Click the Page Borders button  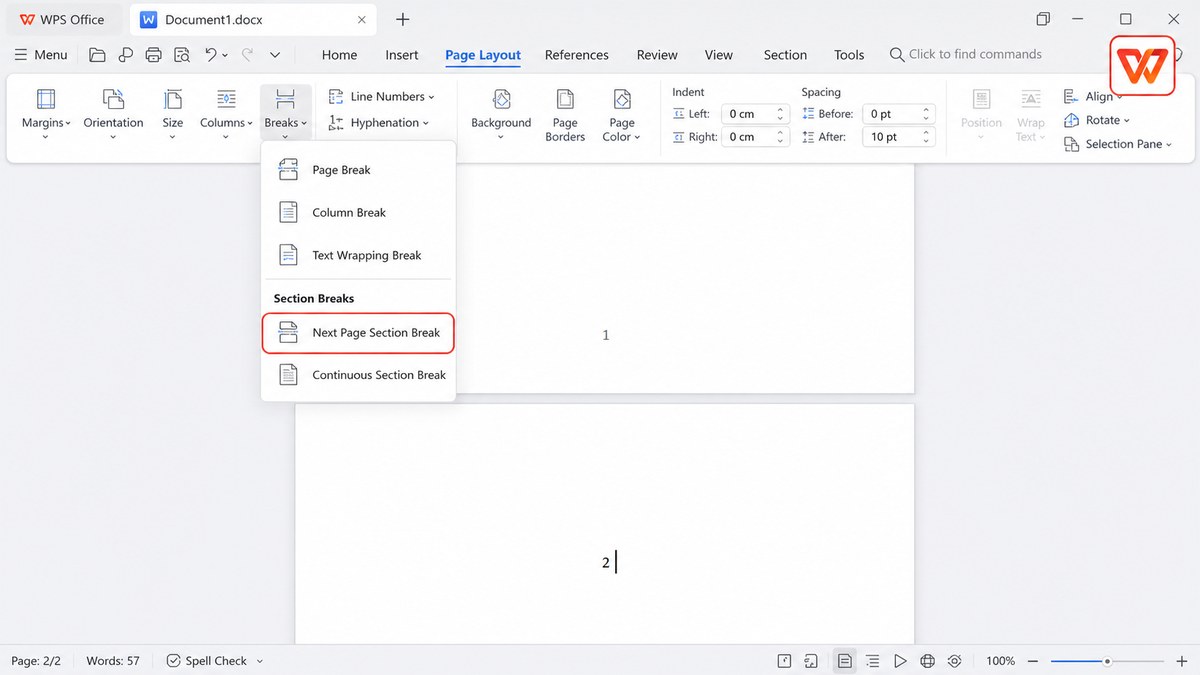pyautogui.click(x=565, y=114)
